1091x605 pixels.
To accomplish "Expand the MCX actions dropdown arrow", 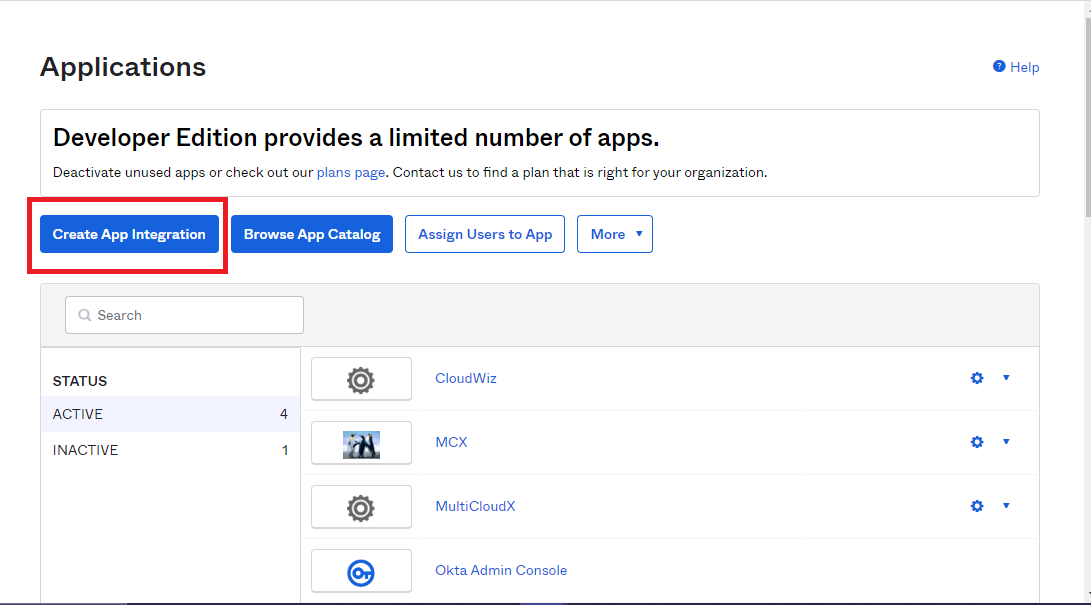I will point(1006,442).
